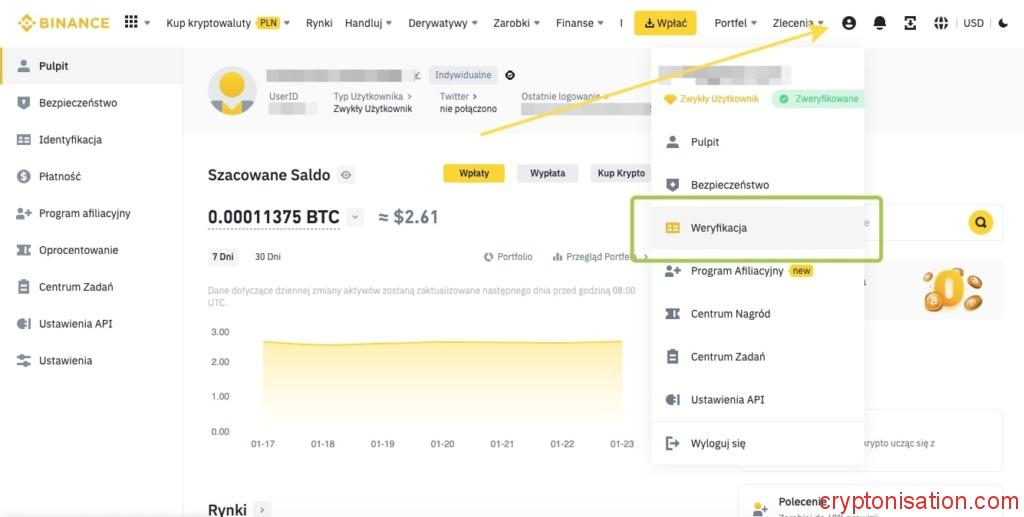This screenshot has height=517, width=1024.
Task: Expand the Zarobki menu
Action: [x=517, y=23]
